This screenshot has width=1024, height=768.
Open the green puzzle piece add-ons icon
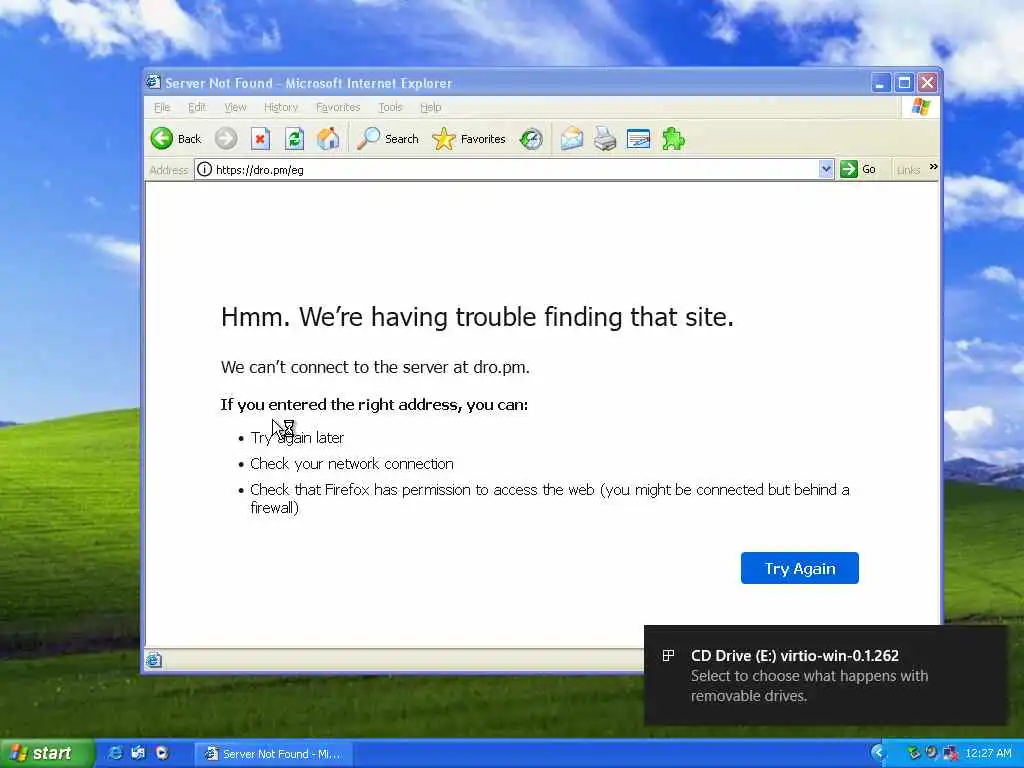(x=673, y=138)
